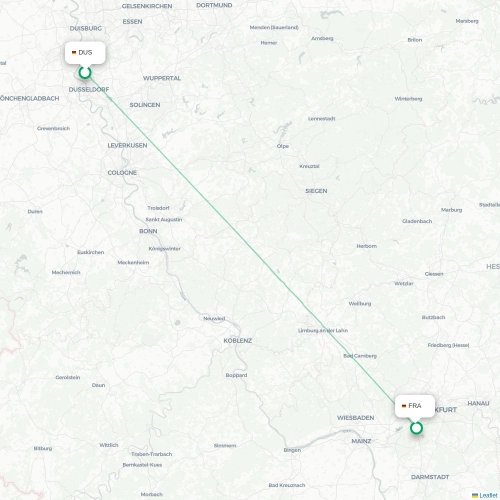Screen dimensions: 500x500
Task: Click the DUS airport circle marker
Action: [x=85, y=72]
